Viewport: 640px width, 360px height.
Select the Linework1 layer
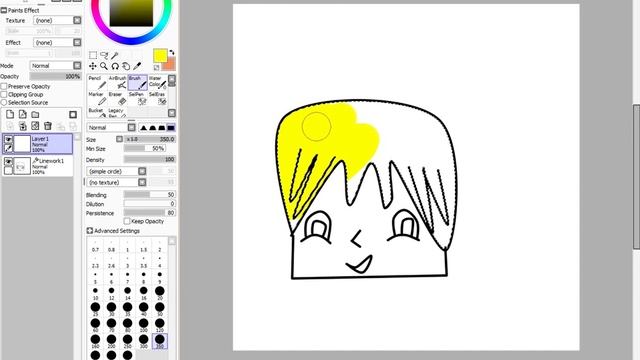(38, 166)
